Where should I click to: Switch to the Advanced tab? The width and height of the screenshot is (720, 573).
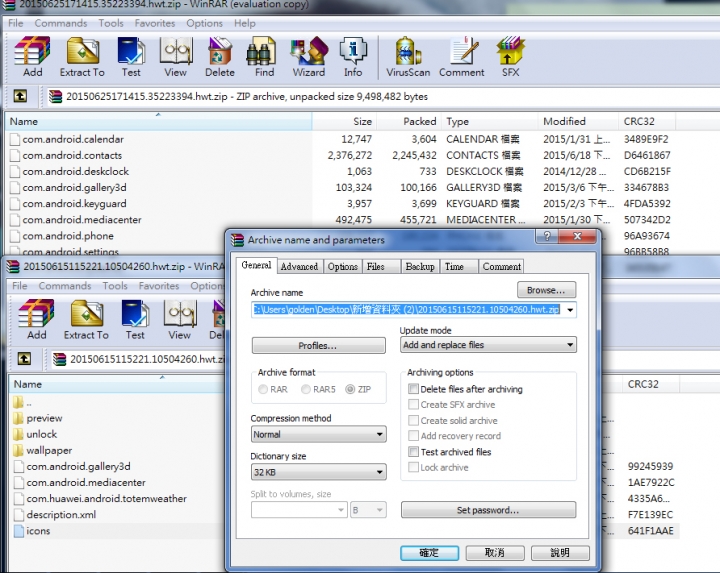pos(299,267)
